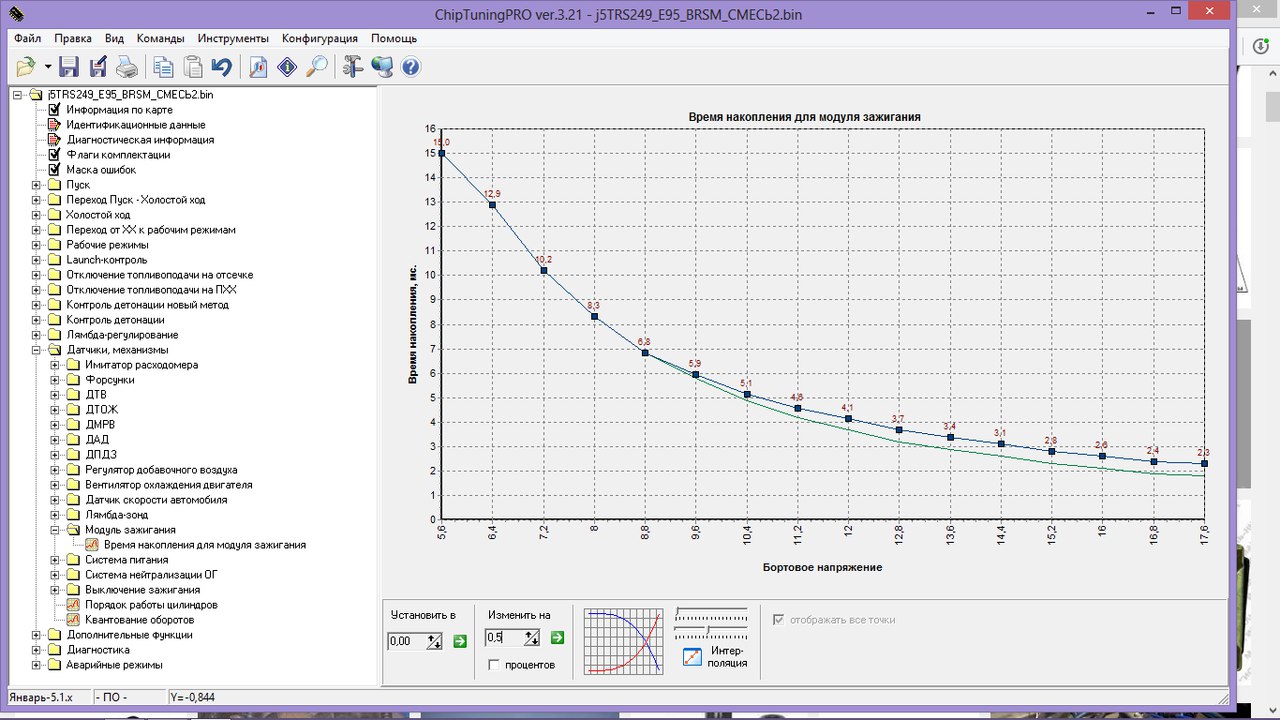1280x720 pixels.
Task: Expand the 'Рабочие режимы' folder
Action: point(37,245)
